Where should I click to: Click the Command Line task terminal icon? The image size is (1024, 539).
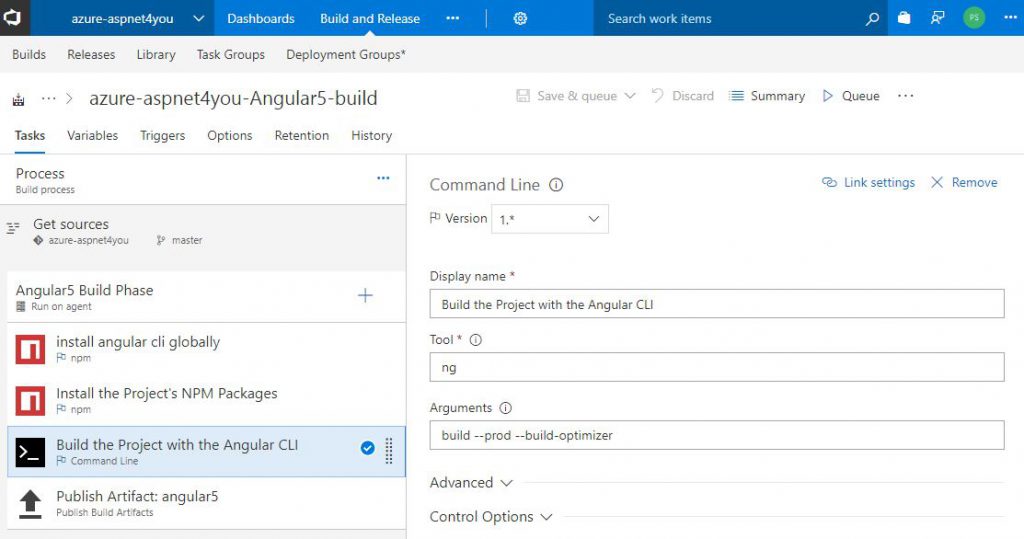(x=30, y=452)
